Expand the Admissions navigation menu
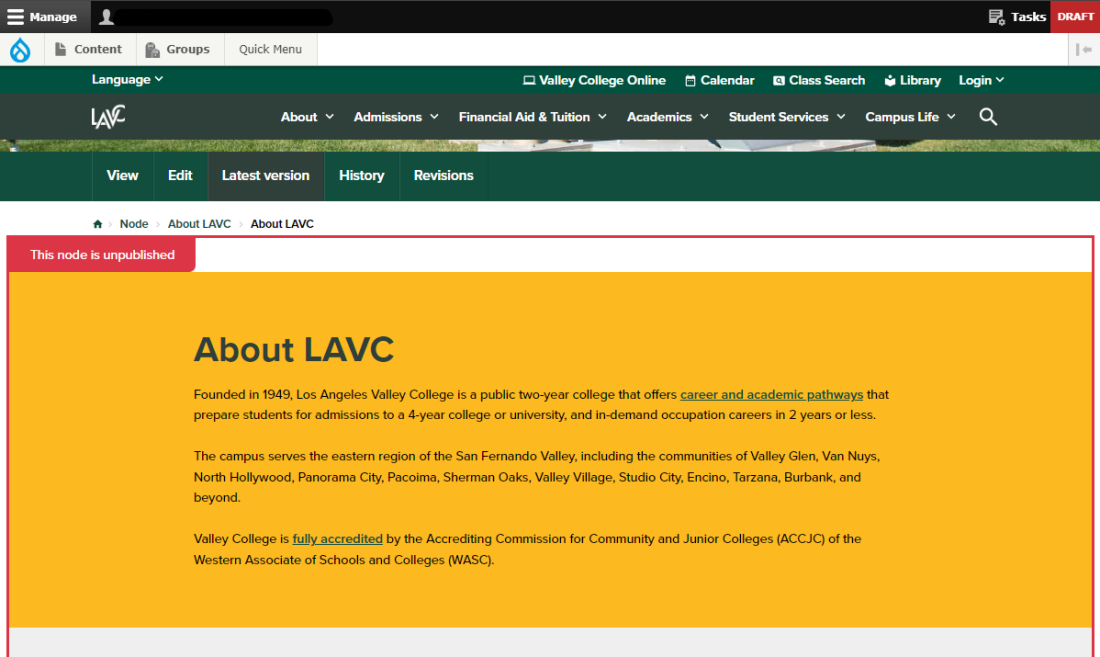 (x=396, y=116)
